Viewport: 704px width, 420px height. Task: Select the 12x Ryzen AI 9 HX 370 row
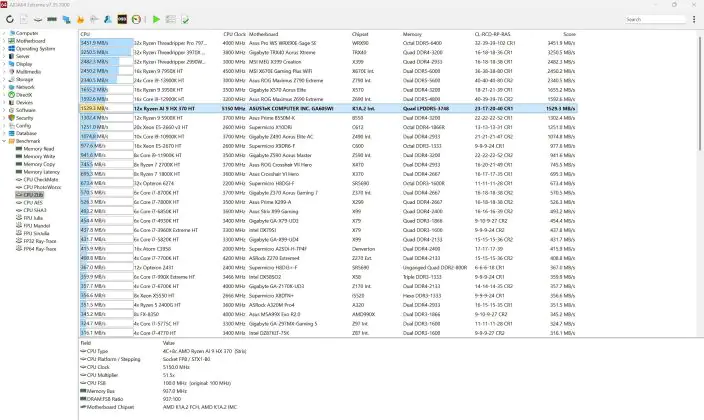click(328, 109)
